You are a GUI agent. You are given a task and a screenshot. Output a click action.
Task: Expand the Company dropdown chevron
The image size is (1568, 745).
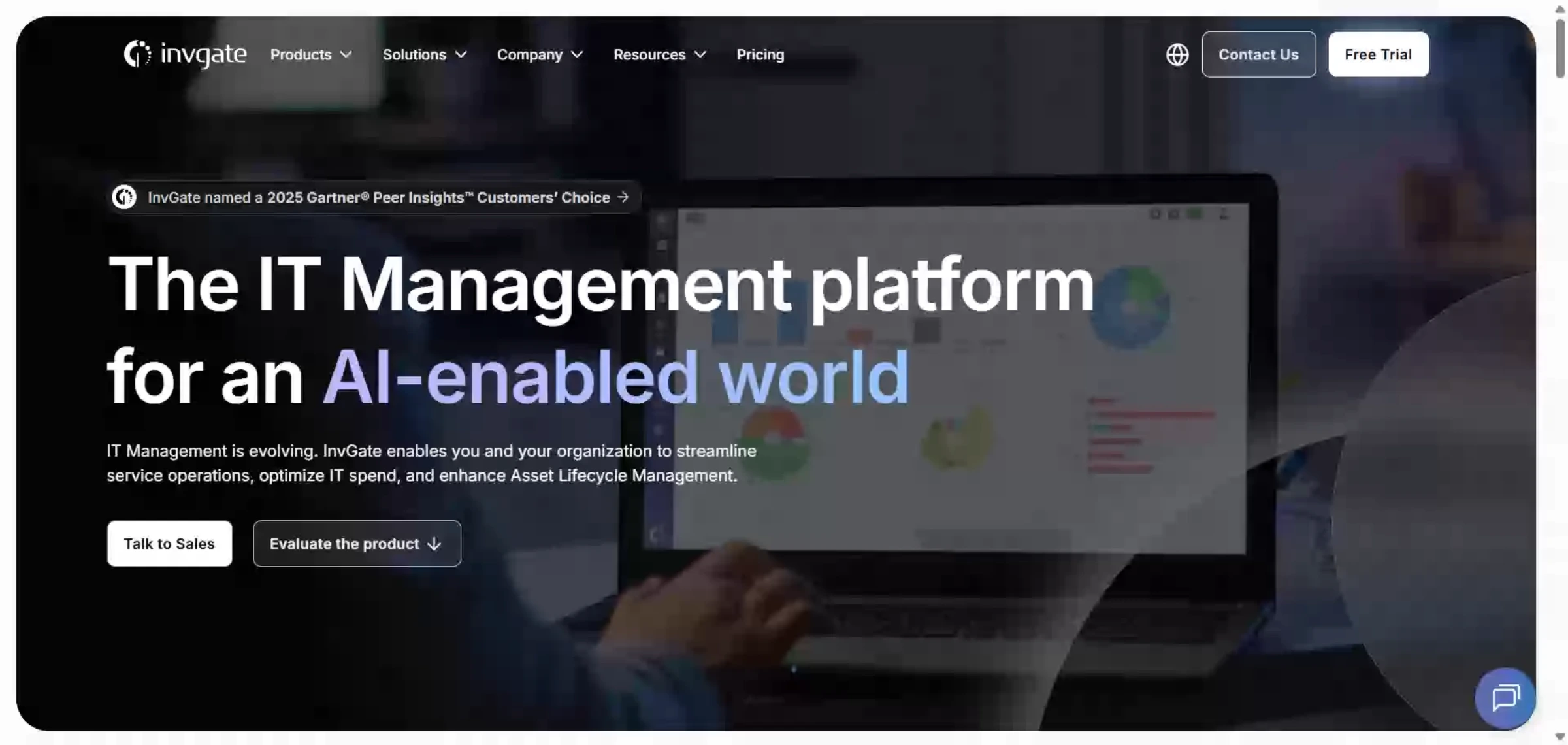(577, 54)
